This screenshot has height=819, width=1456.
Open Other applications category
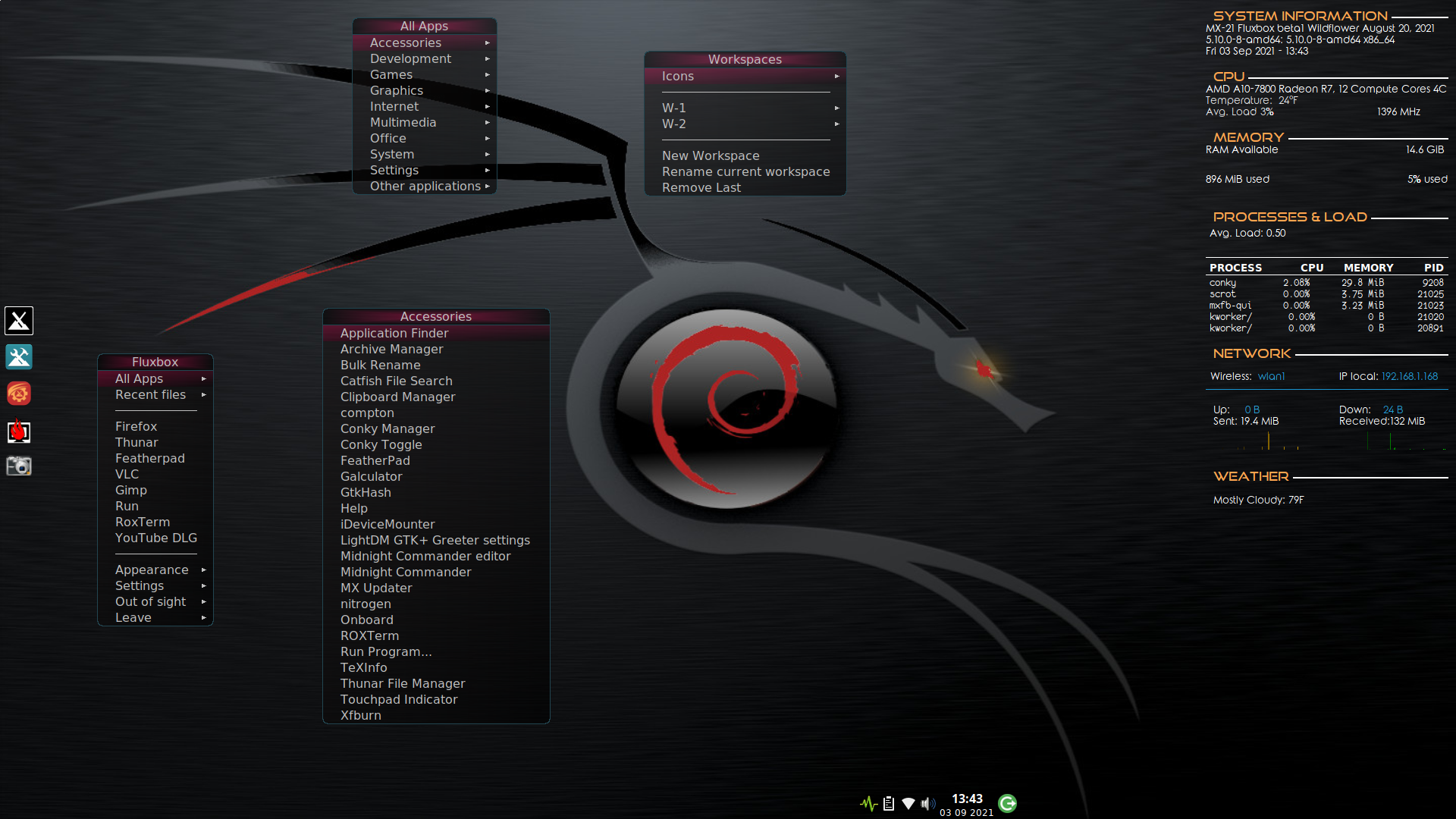pos(425,186)
